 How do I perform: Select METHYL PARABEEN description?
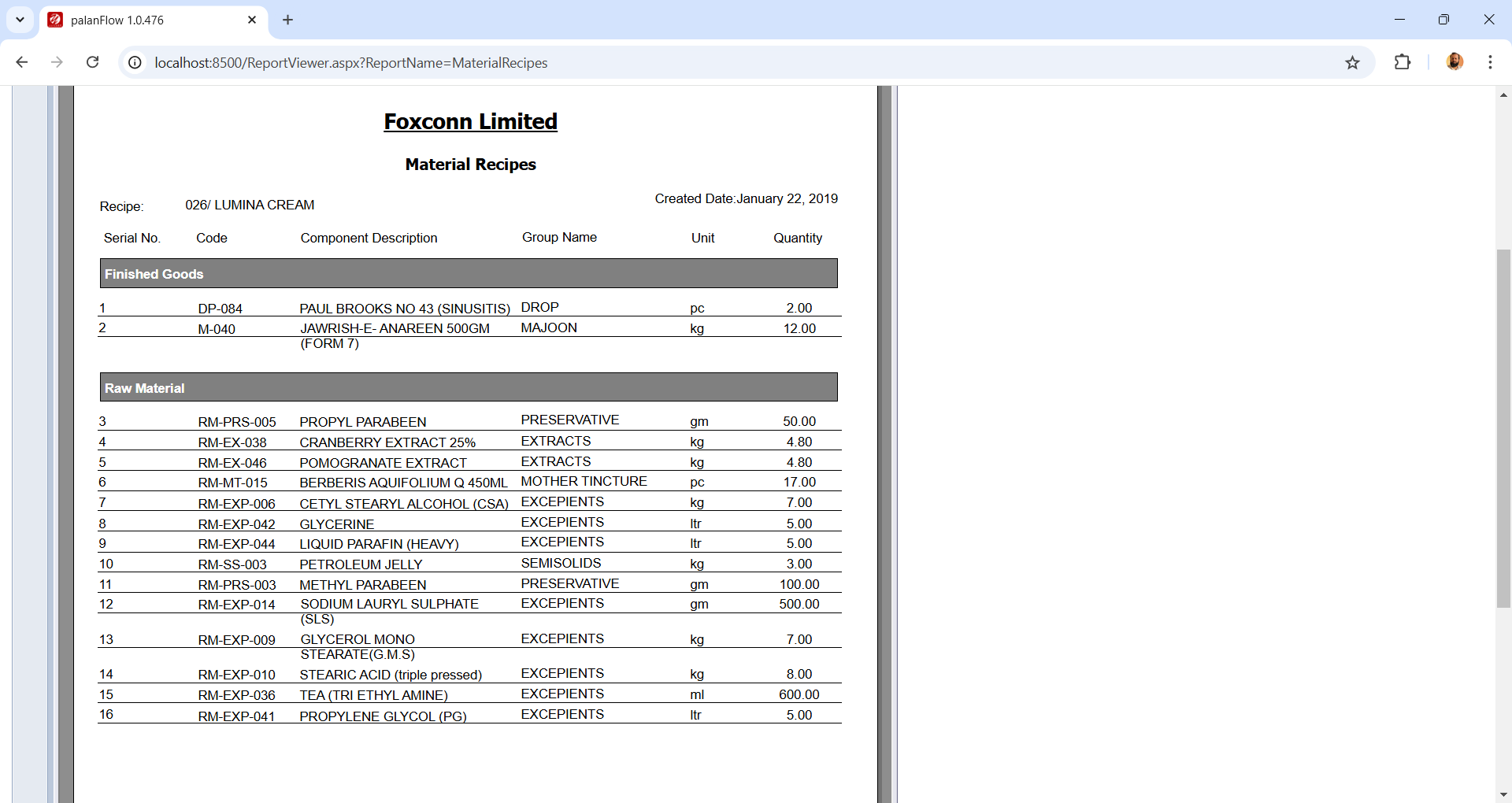coord(363,585)
